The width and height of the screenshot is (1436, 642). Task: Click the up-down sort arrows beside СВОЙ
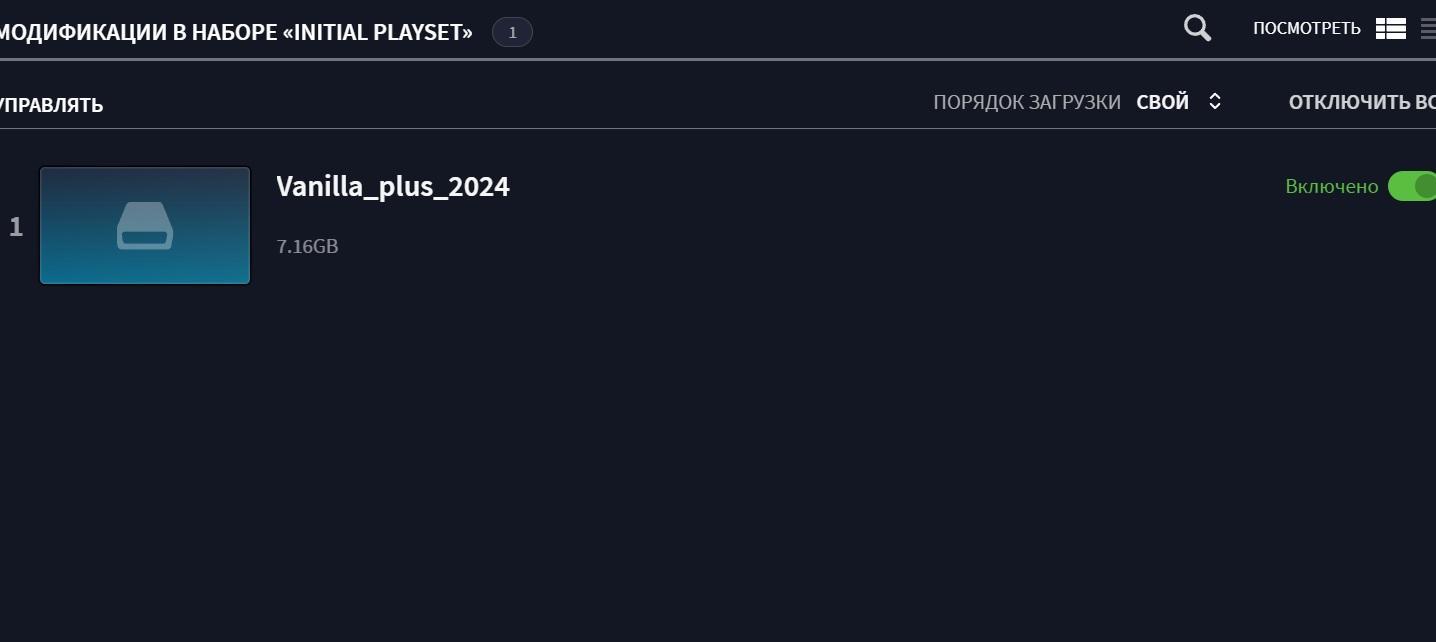coord(1215,101)
